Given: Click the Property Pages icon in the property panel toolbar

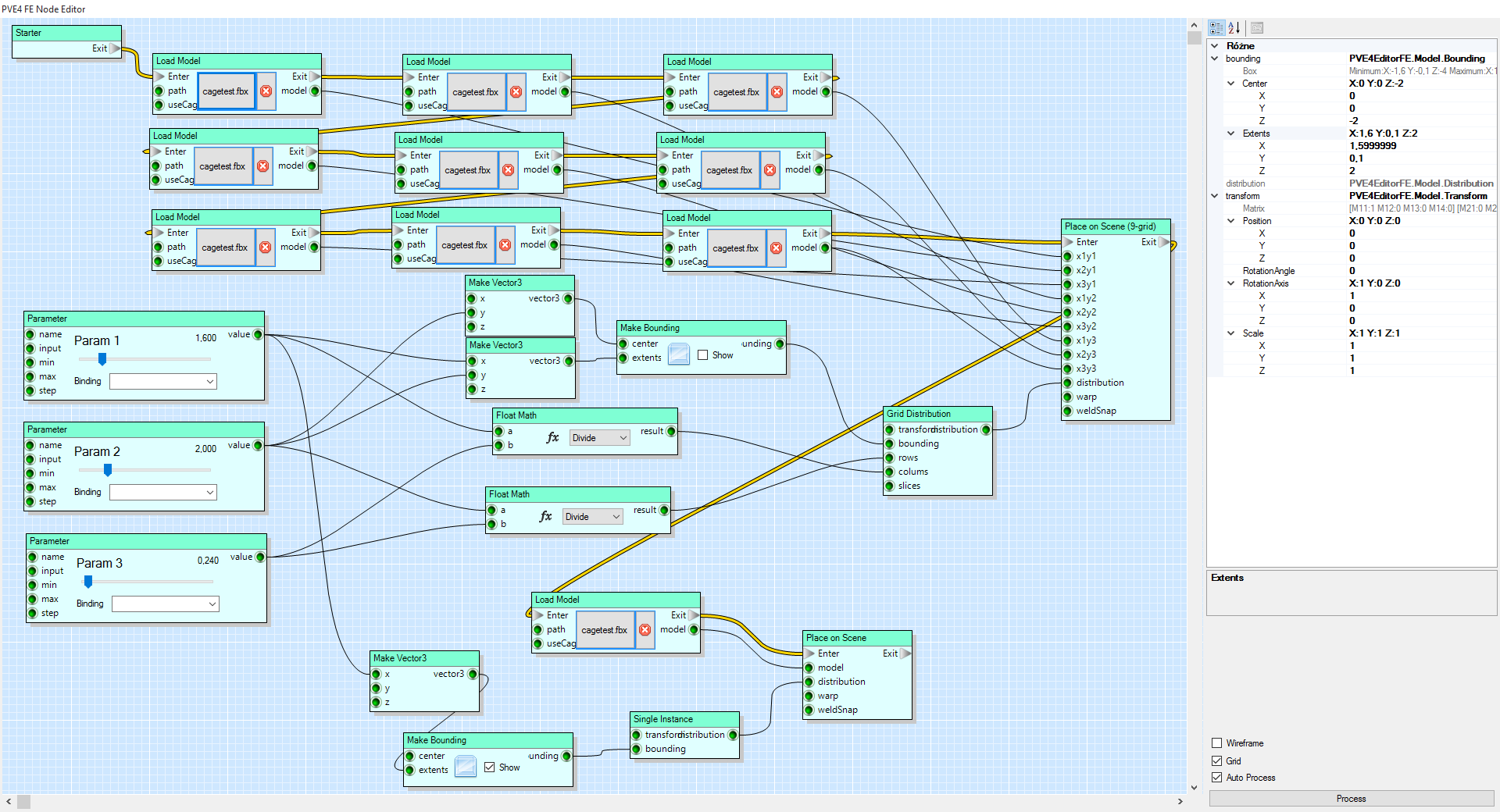Looking at the screenshot, I should pos(1256,27).
